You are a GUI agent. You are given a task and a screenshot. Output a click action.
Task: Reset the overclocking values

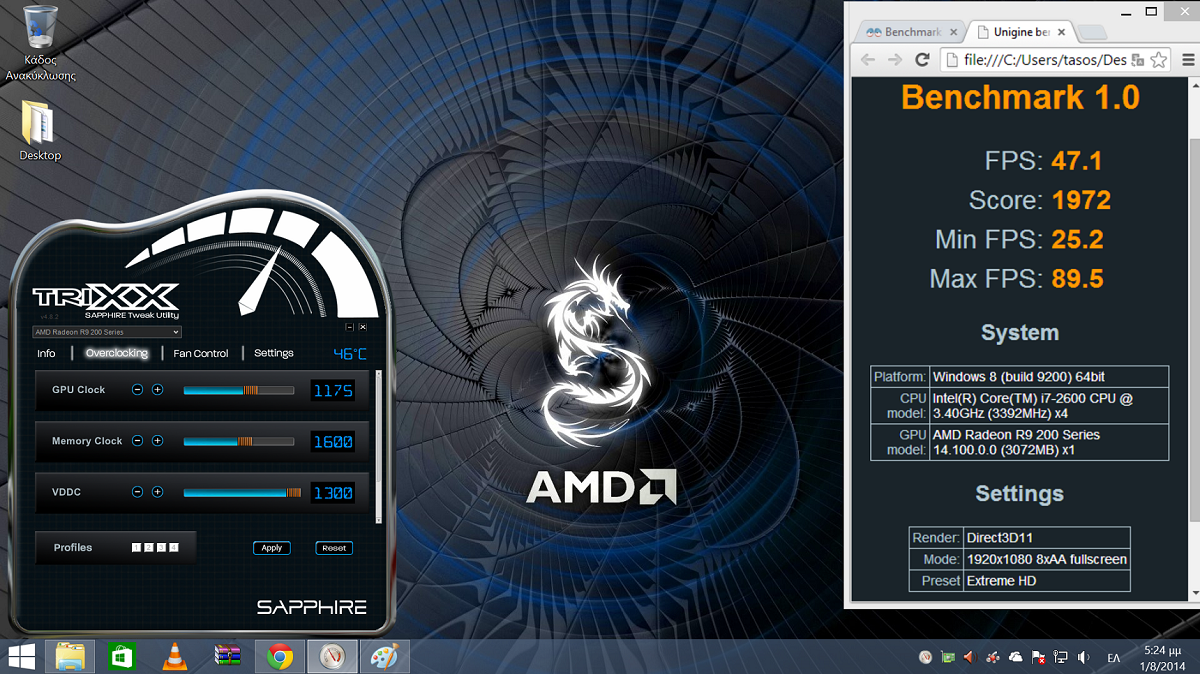(x=334, y=548)
